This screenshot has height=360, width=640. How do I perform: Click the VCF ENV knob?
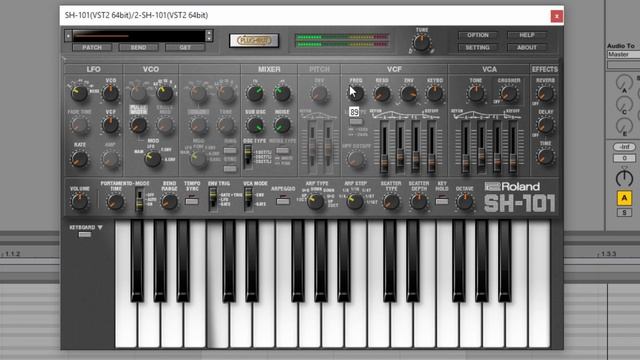click(x=409, y=93)
